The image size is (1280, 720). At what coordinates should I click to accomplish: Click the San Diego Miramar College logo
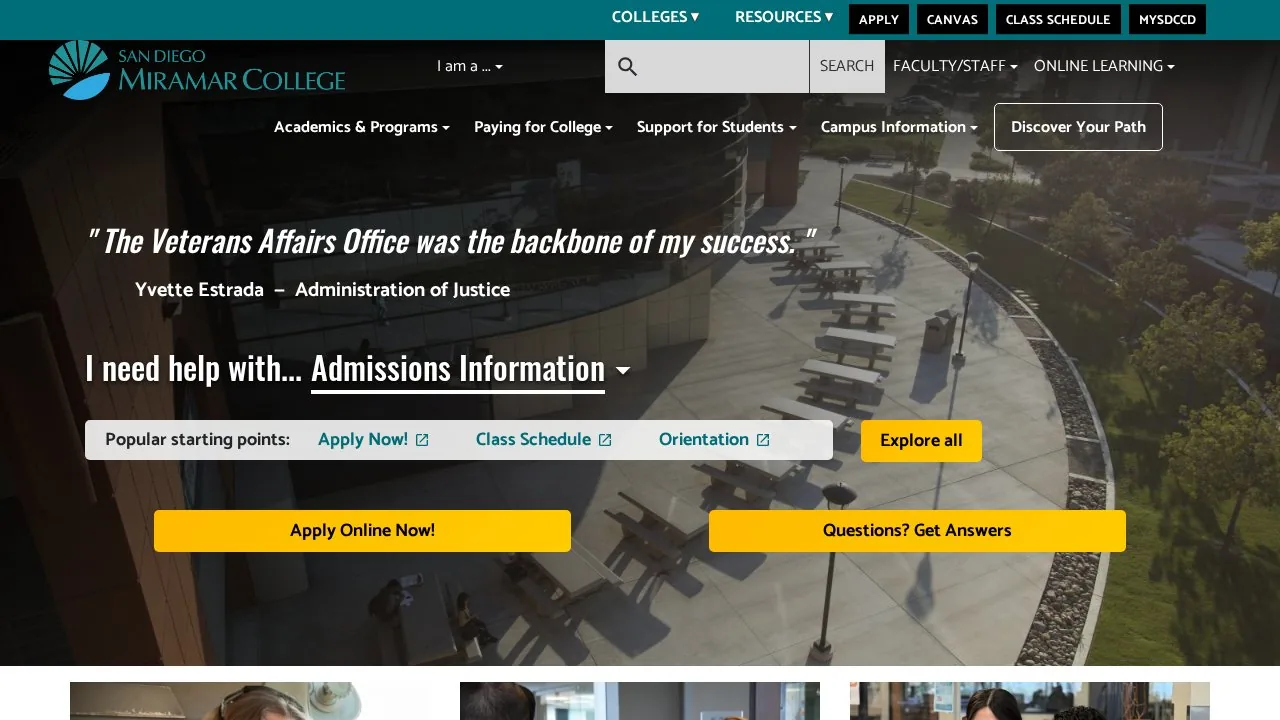pyautogui.click(x=197, y=70)
